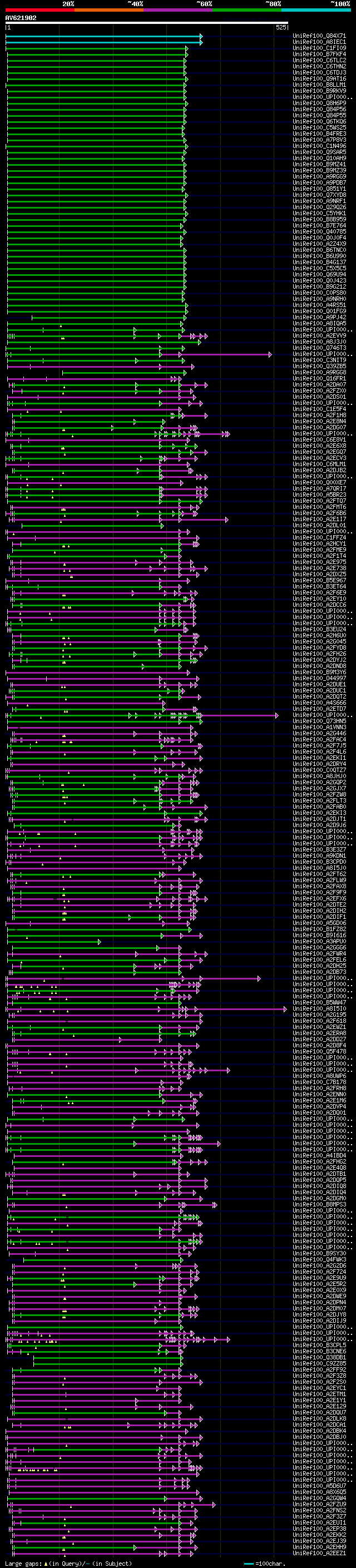Image resolution: width=356 pixels, height=1568 pixels.
Task: Click hit label UniRef100_Q851Y1
Action: click(x=319, y=189)
